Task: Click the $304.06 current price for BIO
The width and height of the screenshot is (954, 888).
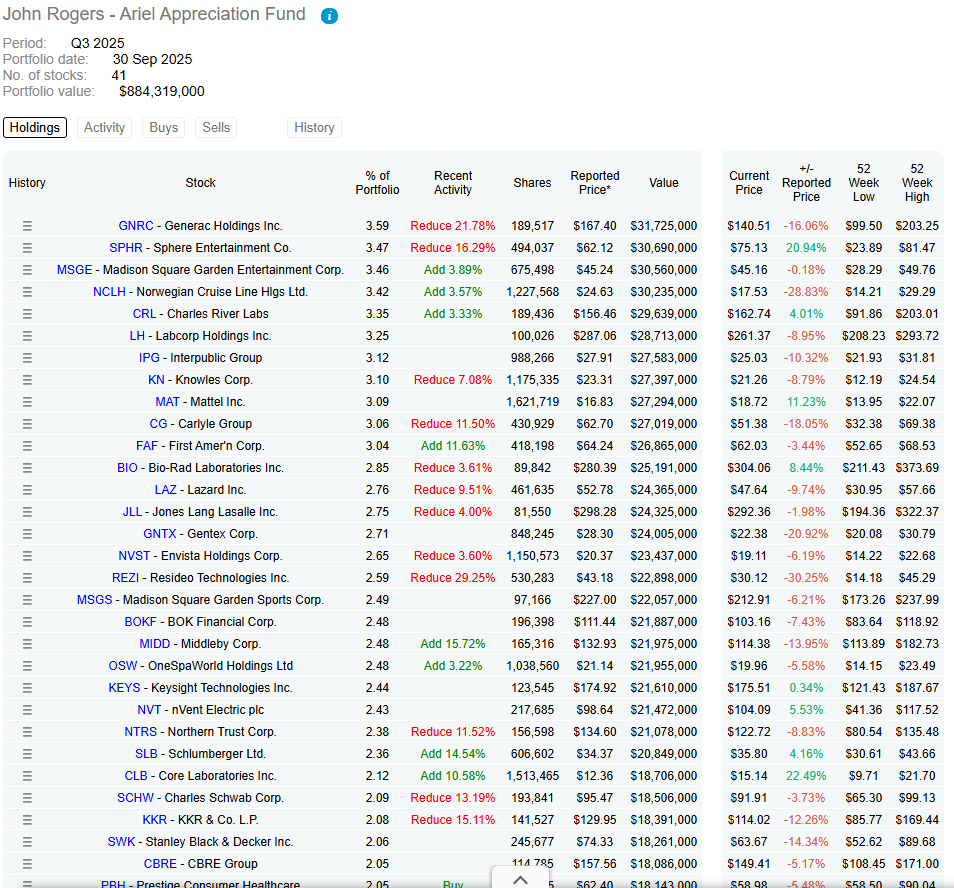Action: [749, 468]
